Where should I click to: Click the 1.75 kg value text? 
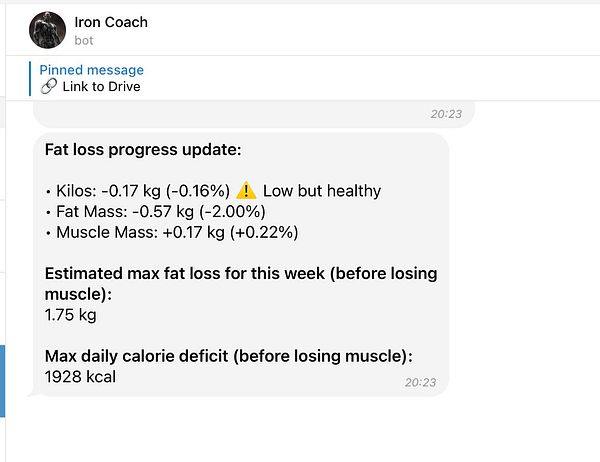coord(71,315)
